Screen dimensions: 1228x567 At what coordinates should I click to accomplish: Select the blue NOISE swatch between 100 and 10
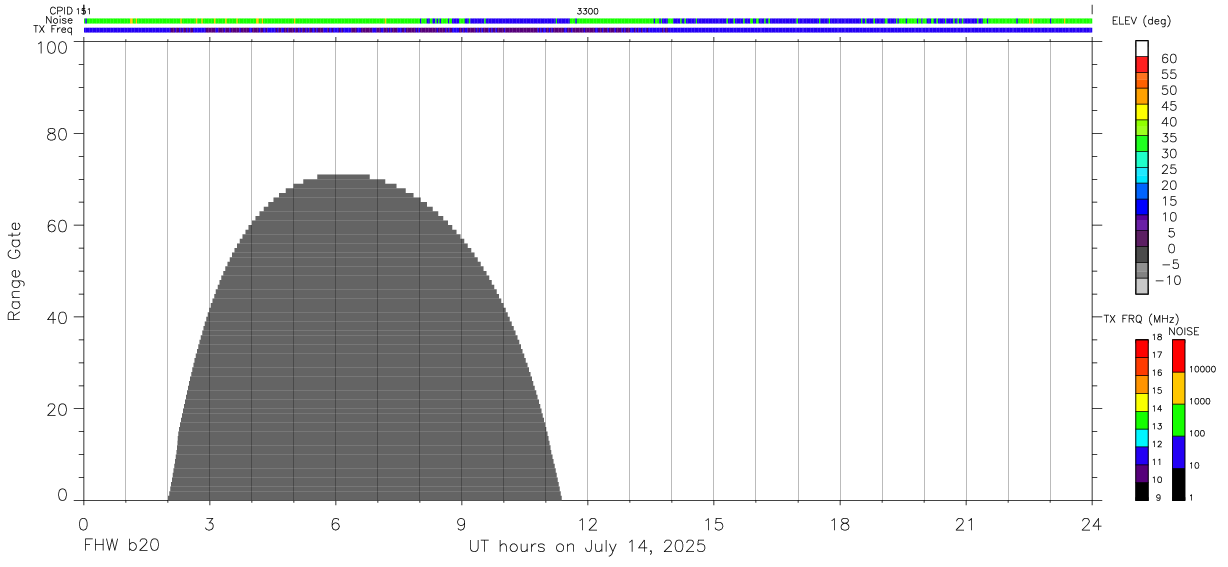[x=1178, y=452]
